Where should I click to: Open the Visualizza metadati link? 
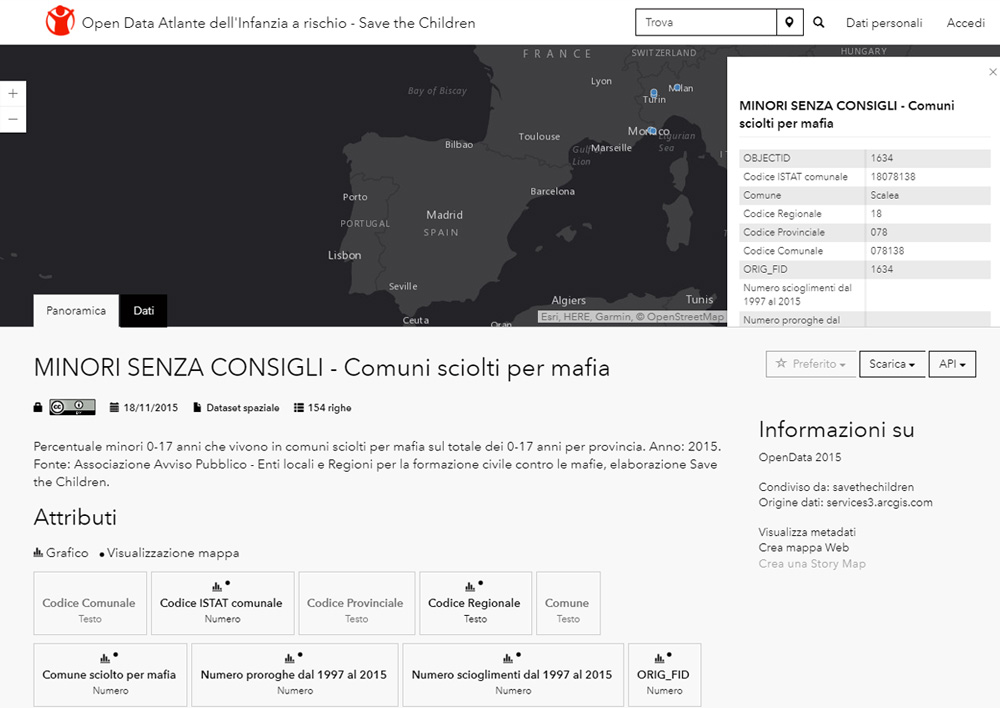(x=807, y=532)
